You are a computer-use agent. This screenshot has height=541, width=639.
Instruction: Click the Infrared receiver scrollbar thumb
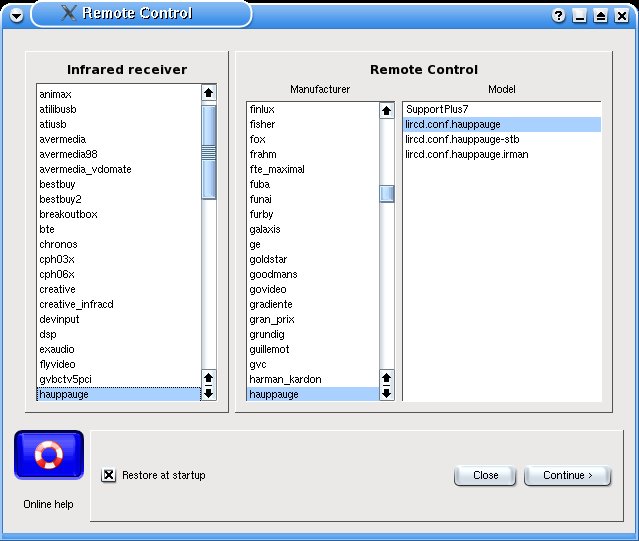209,152
